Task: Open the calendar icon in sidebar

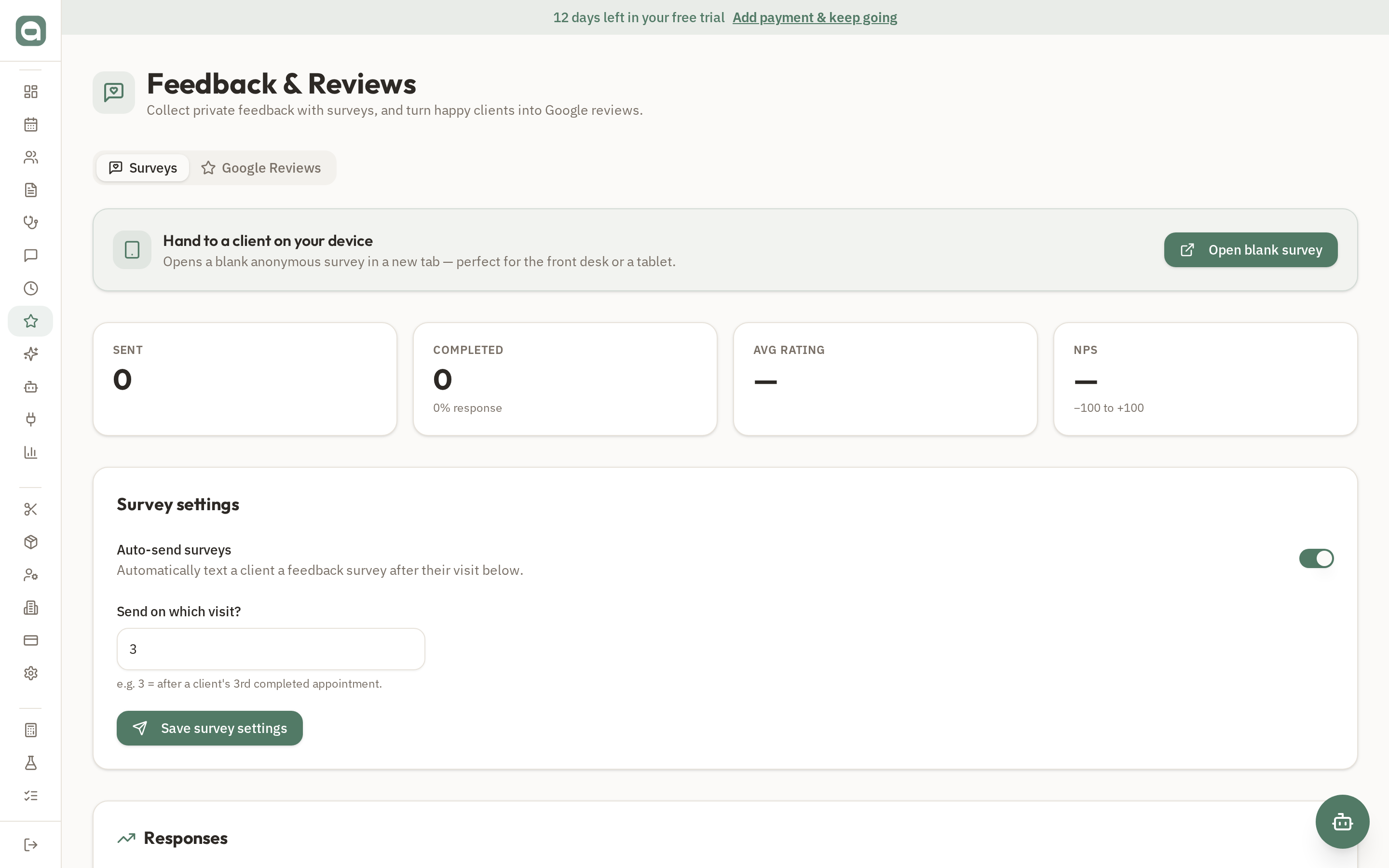Action: pyautogui.click(x=30, y=124)
